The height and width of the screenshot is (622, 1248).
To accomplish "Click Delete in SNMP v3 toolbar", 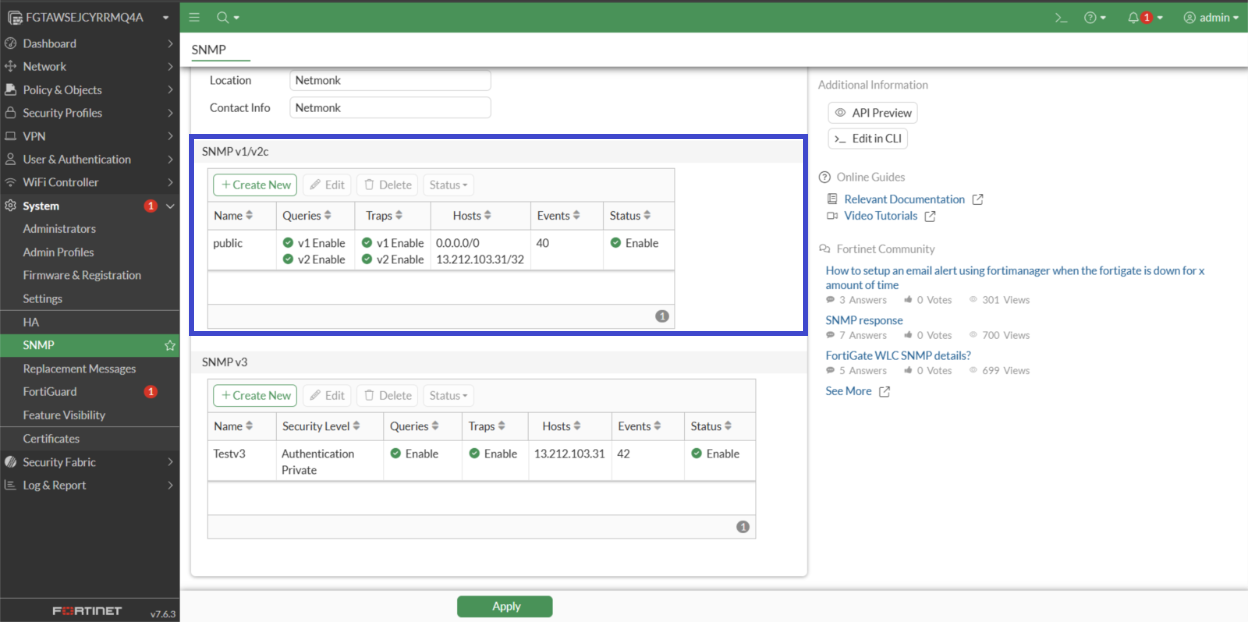I will click(387, 395).
